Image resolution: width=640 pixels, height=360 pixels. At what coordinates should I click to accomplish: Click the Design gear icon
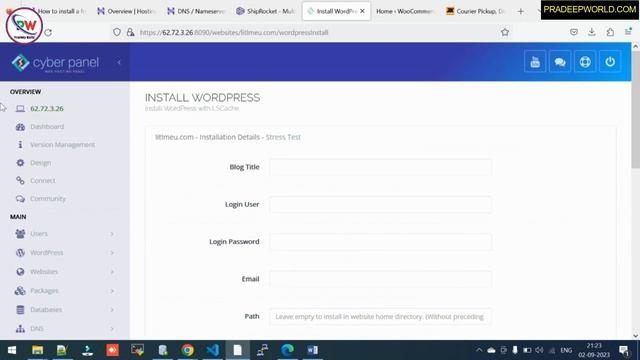(x=20, y=162)
